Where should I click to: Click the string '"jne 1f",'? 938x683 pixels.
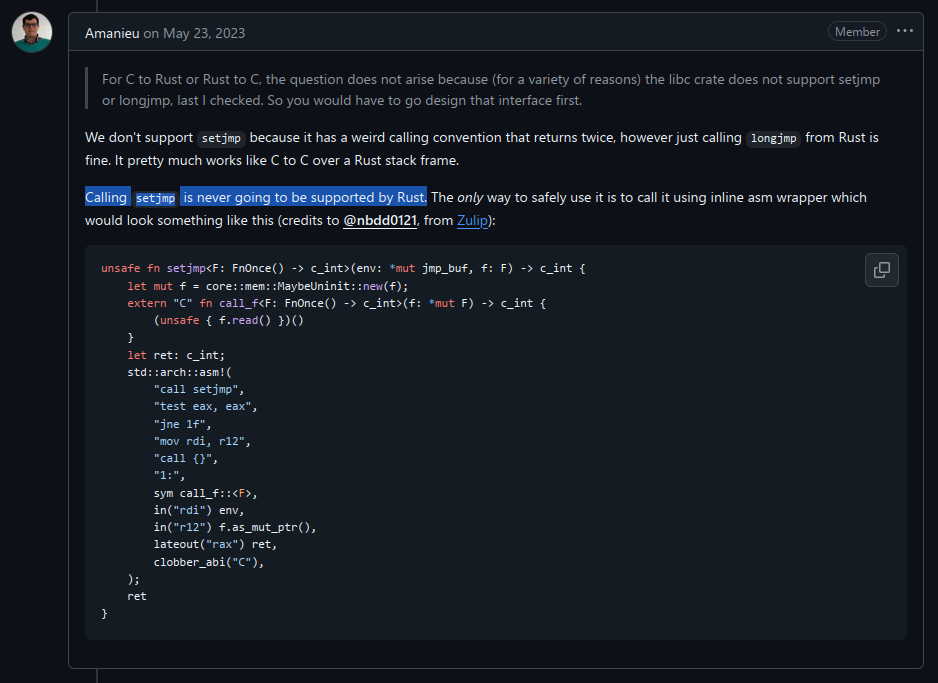(182, 424)
